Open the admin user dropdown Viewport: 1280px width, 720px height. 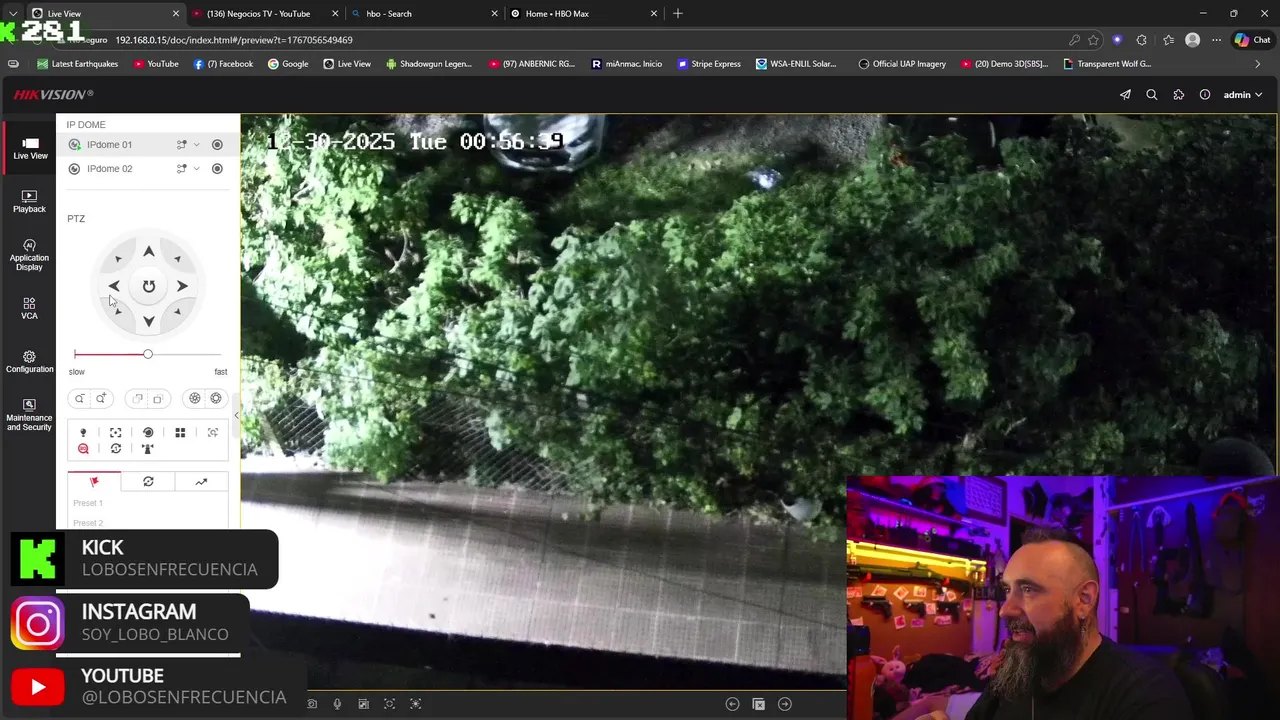click(1243, 95)
